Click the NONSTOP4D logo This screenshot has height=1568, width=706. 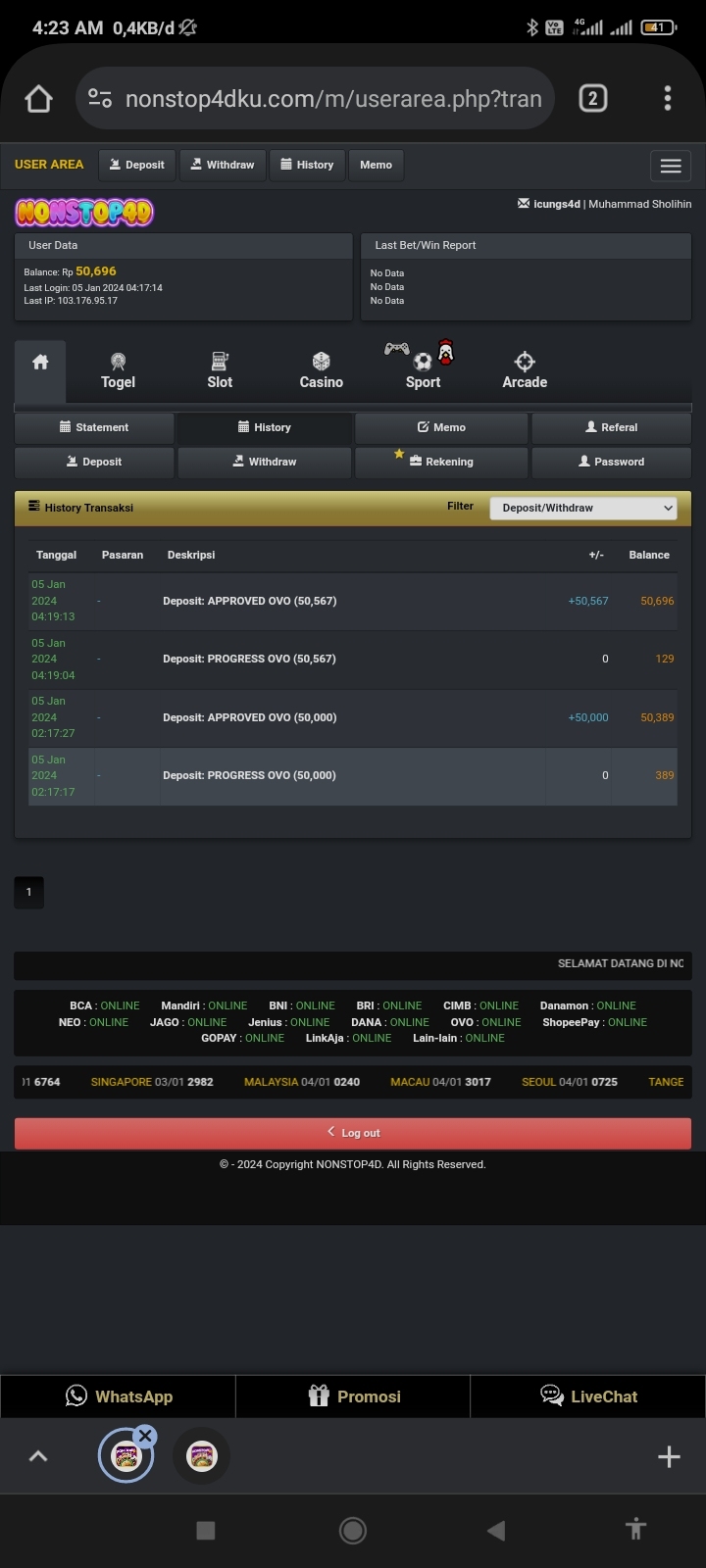(x=84, y=213)
